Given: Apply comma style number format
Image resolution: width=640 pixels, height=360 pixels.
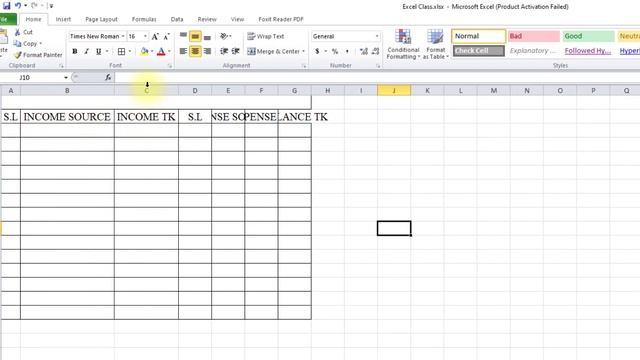Looking at the screenshot, I should point(347,51).
